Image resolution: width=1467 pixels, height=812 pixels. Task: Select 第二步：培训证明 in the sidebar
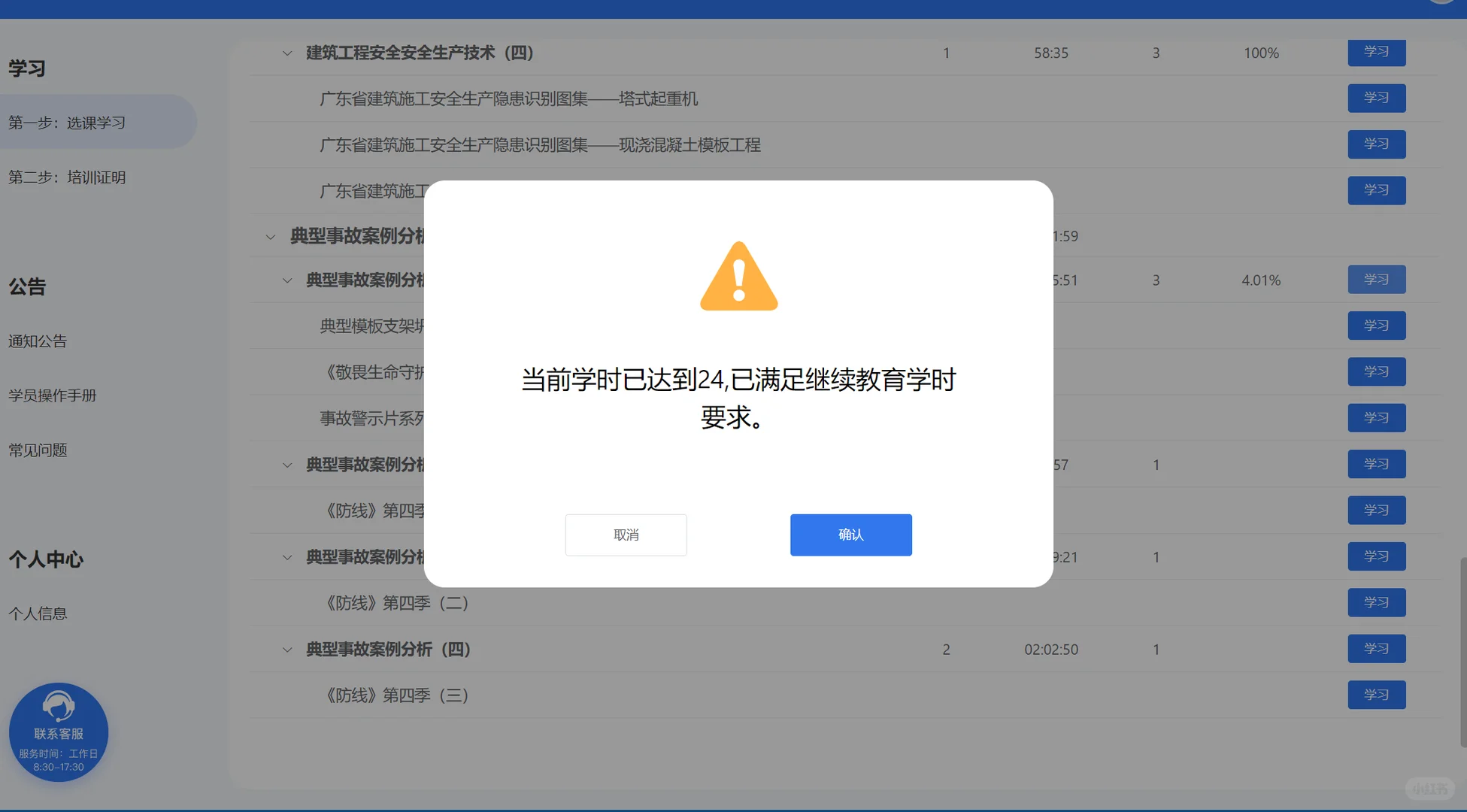tap(68, 177)
